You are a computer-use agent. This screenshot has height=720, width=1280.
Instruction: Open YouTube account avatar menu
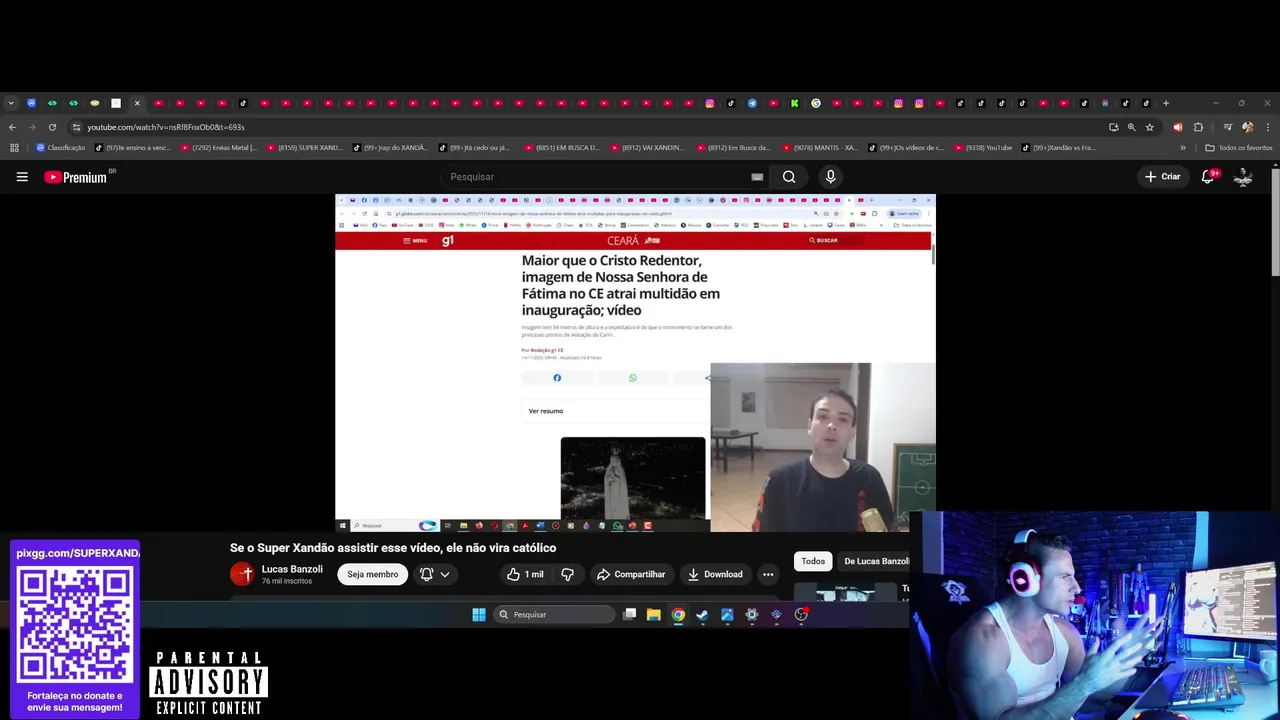(1243, 177)
